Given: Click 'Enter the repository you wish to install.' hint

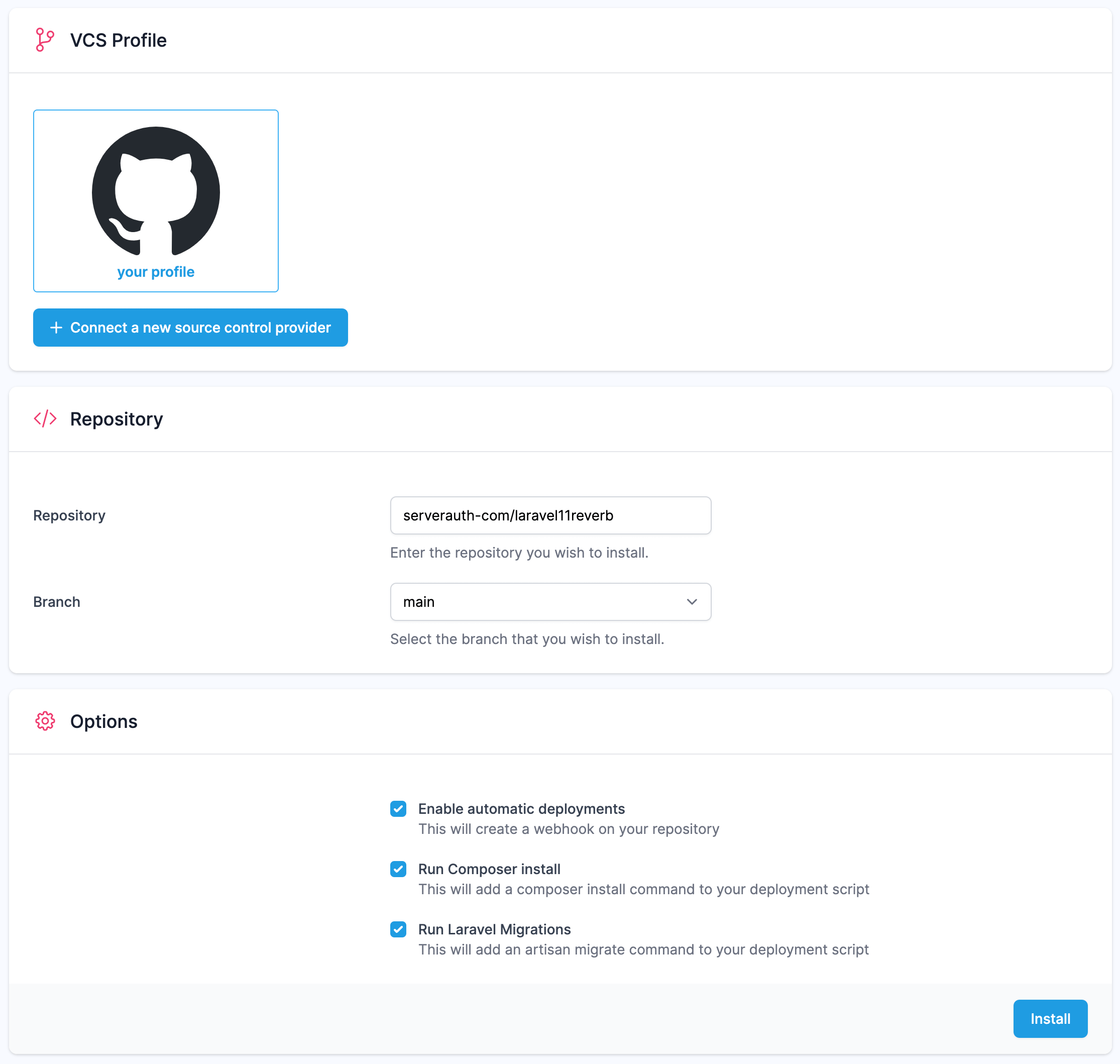Looking at the screenshot, I should (x=519, y=553).
